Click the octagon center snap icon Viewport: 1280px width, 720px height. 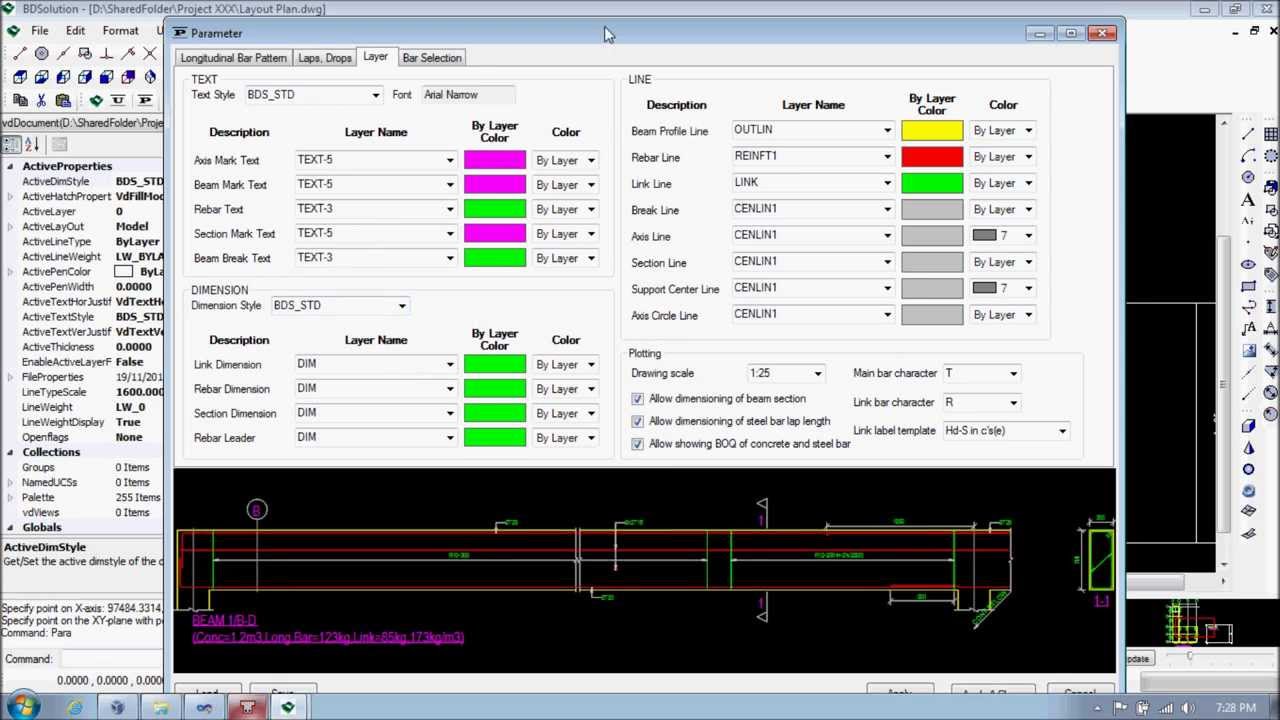(42, 54)
